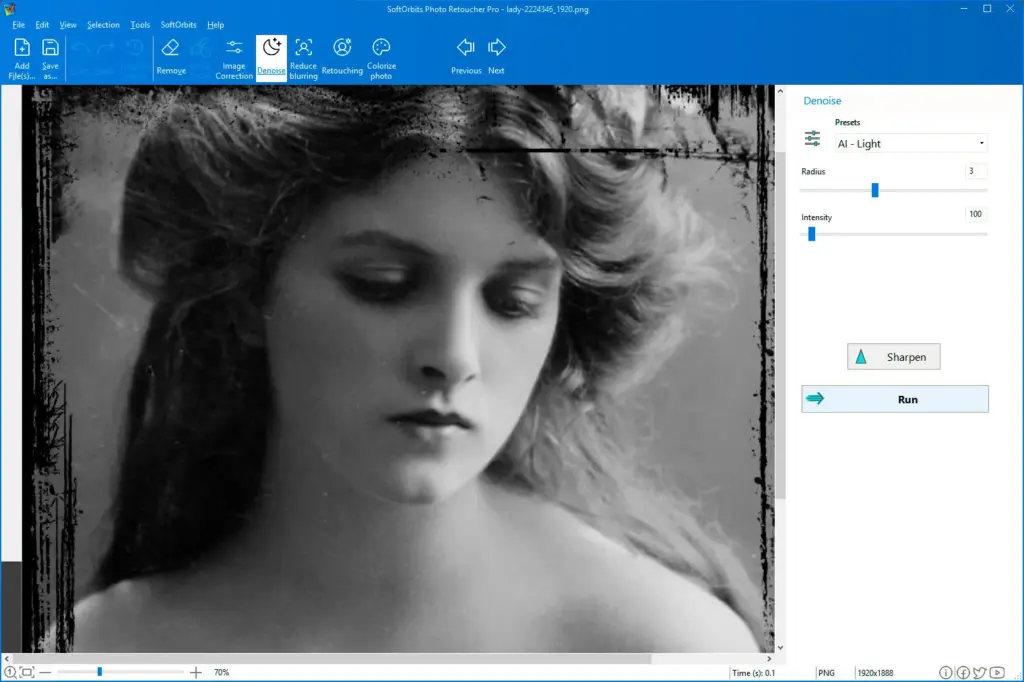Click the fit-to-window zoom icon
The width and height of the screenshot is (1024, 682).
coord(26,672)
